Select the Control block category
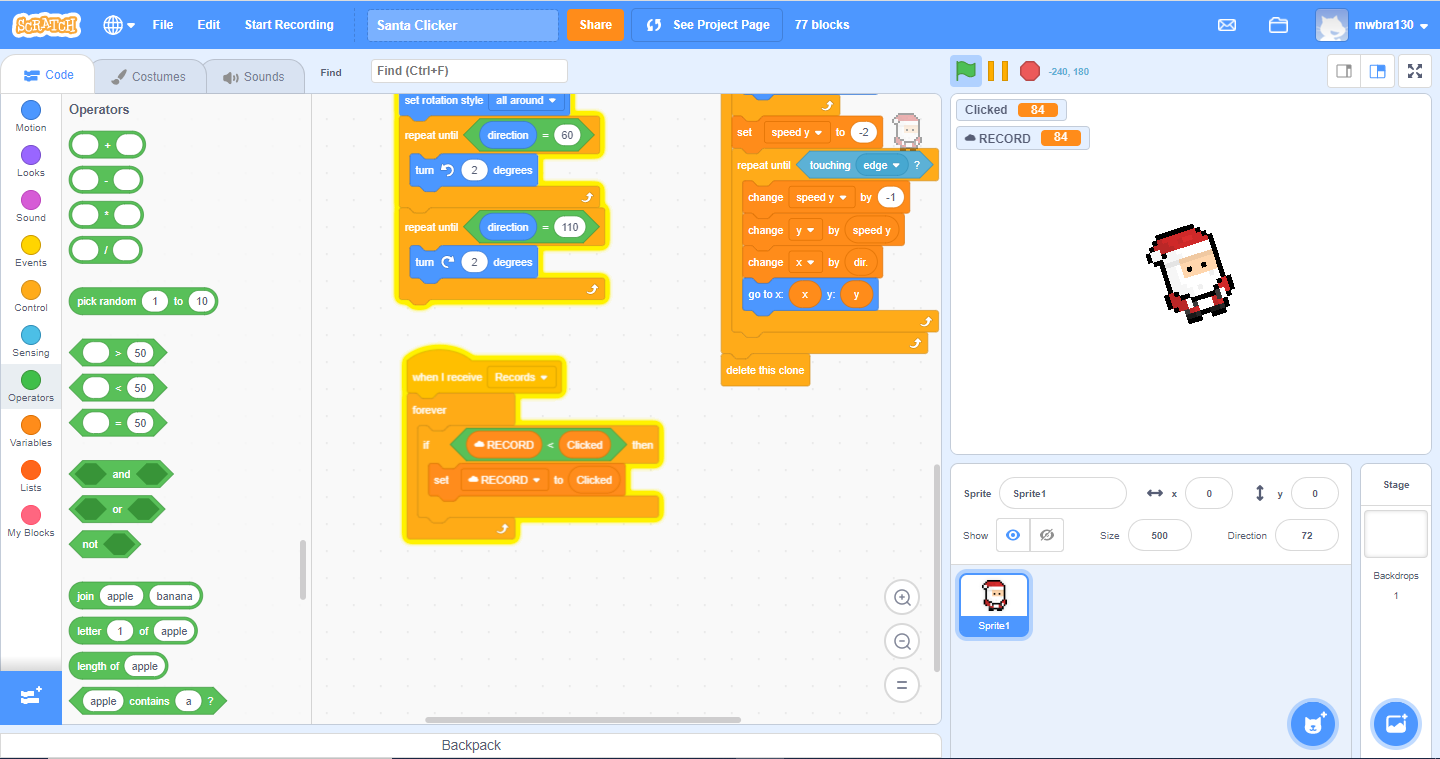This screenshot has height=759, width=1440. point(31,297)
